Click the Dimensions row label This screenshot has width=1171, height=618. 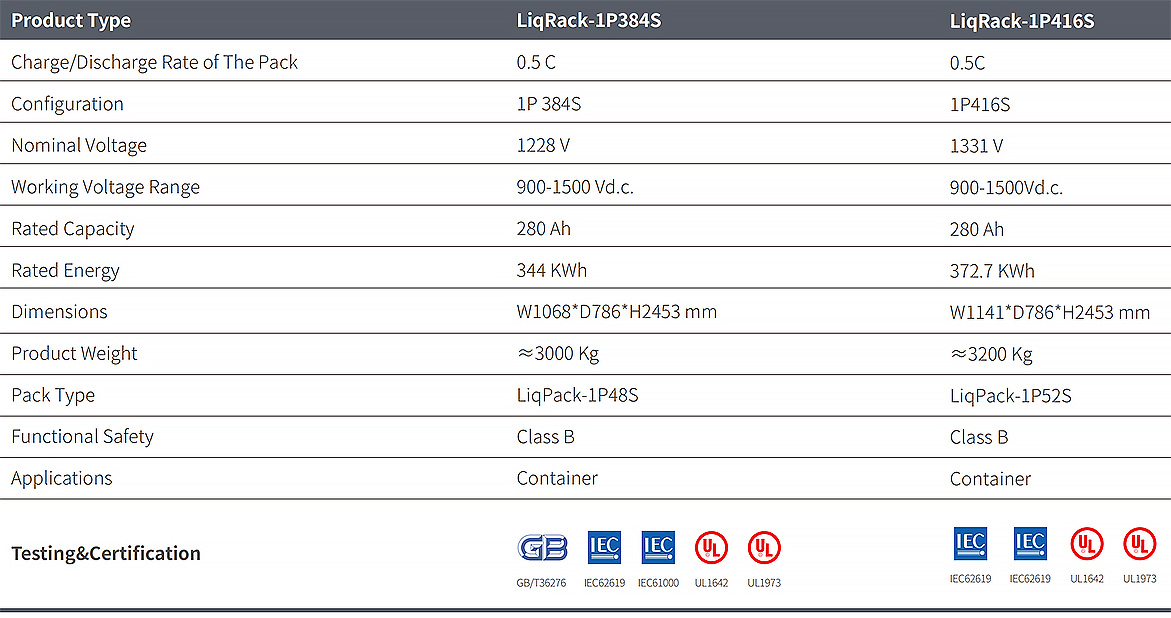point(59,311)
